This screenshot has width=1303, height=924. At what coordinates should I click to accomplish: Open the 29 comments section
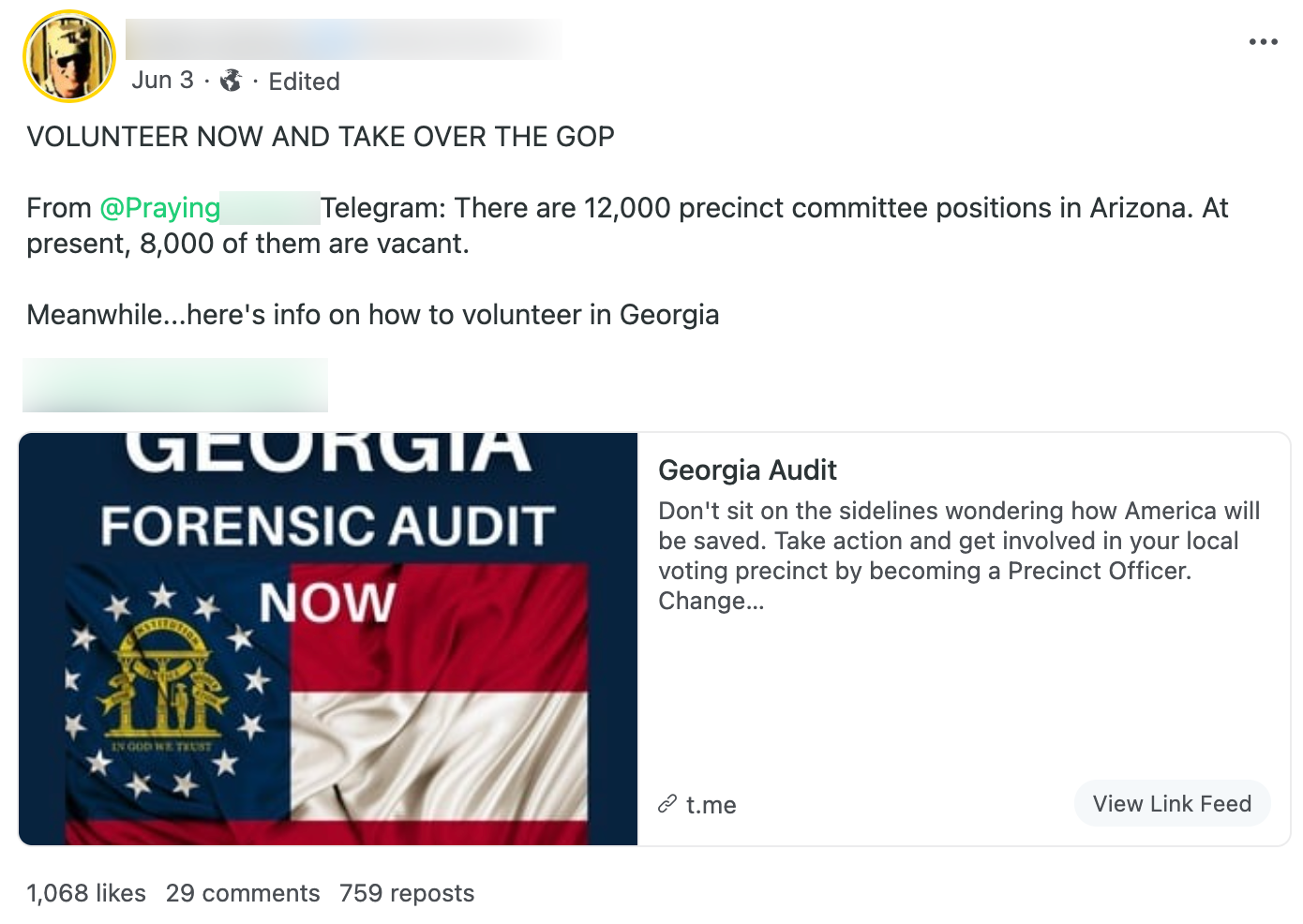pyautogui.click(x=243, y=893)
